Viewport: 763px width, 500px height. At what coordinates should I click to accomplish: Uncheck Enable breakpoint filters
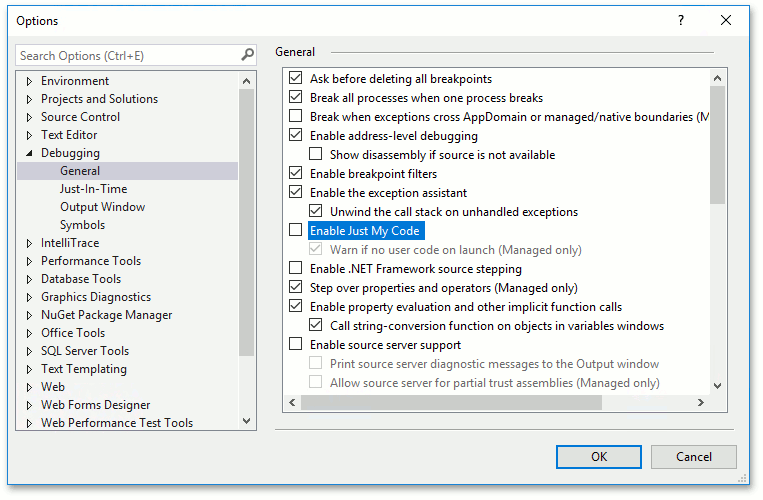(295, 173)
